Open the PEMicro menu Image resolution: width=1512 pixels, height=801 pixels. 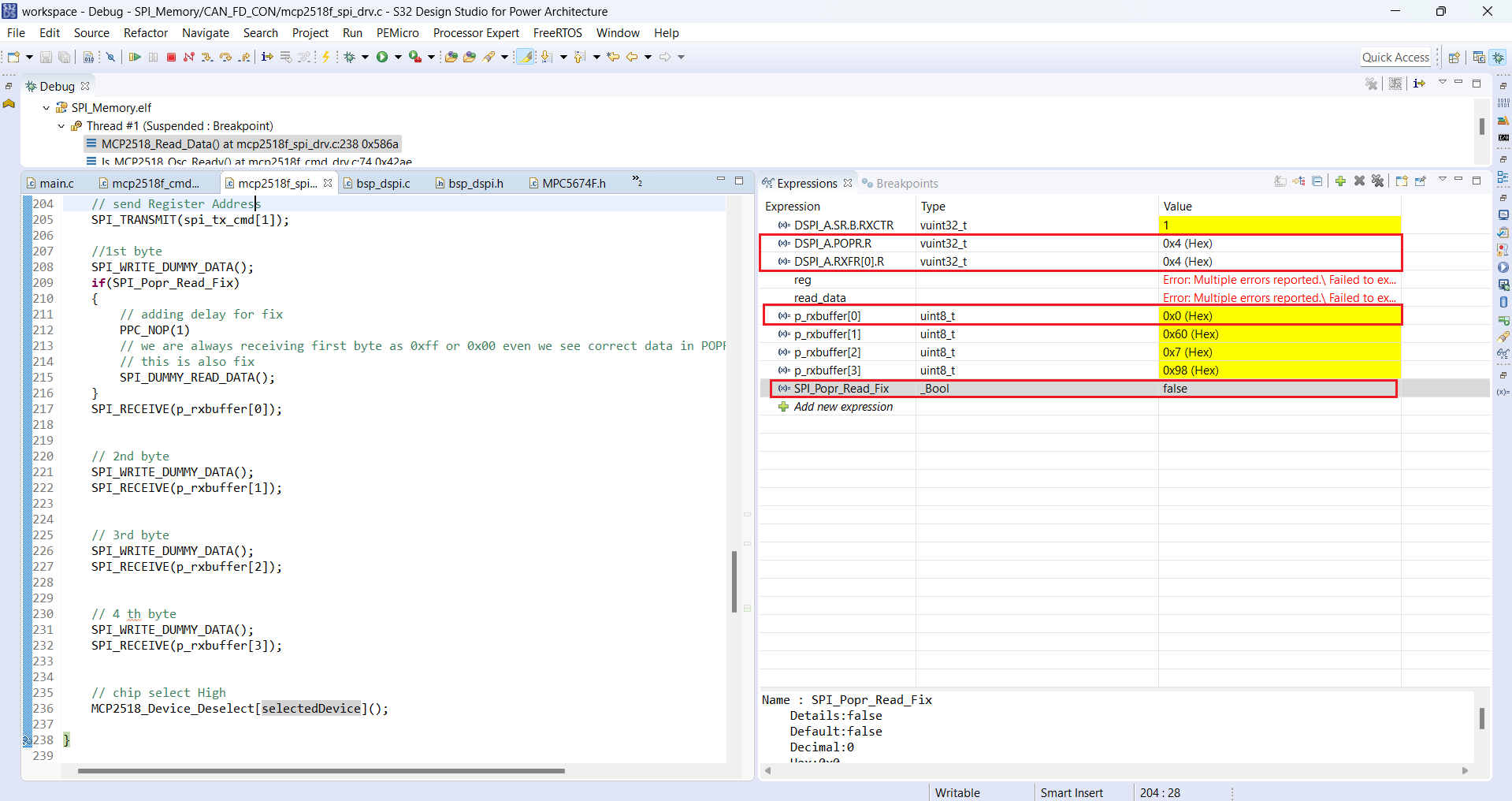(397, 32)
